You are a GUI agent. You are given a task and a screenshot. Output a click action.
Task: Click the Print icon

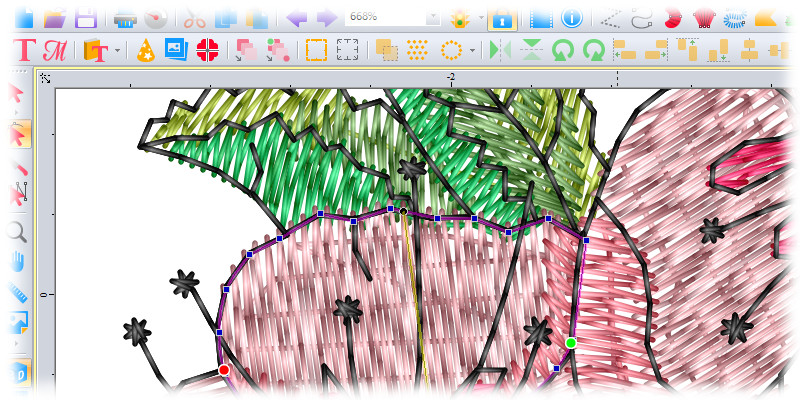click(x=126, y=18)
